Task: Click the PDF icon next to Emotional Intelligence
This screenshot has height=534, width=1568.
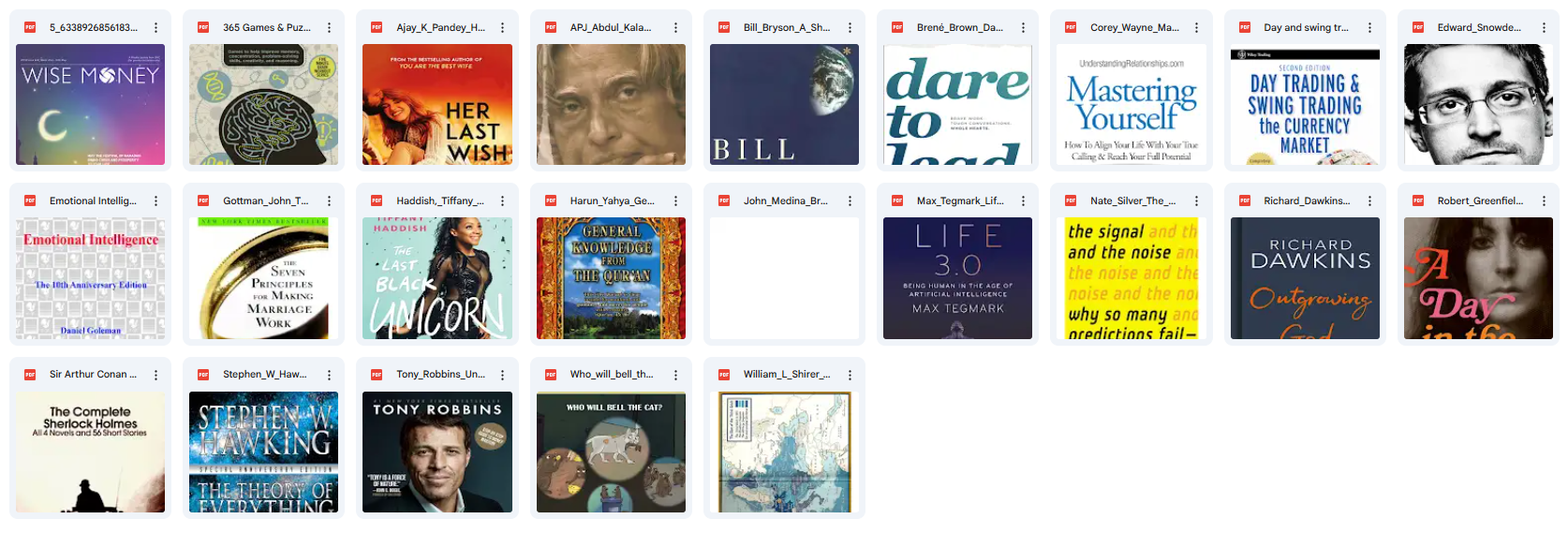Action: (30, 201)
